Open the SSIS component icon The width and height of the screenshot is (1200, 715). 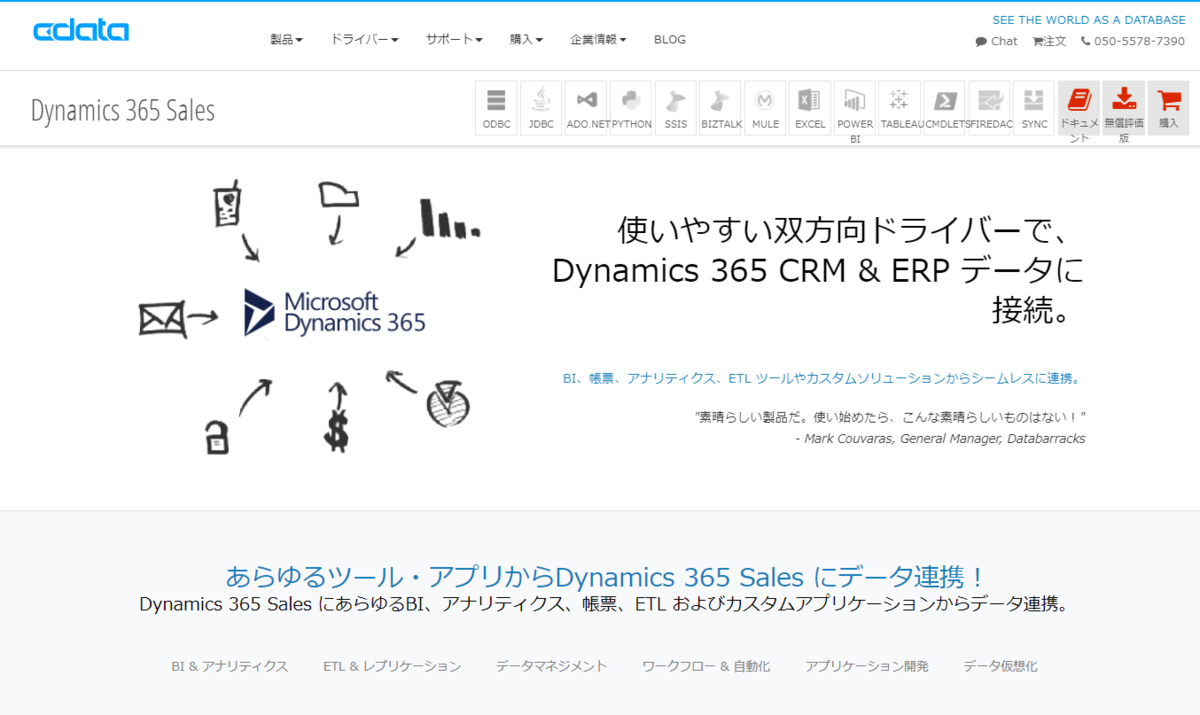(x=676, y=108)
